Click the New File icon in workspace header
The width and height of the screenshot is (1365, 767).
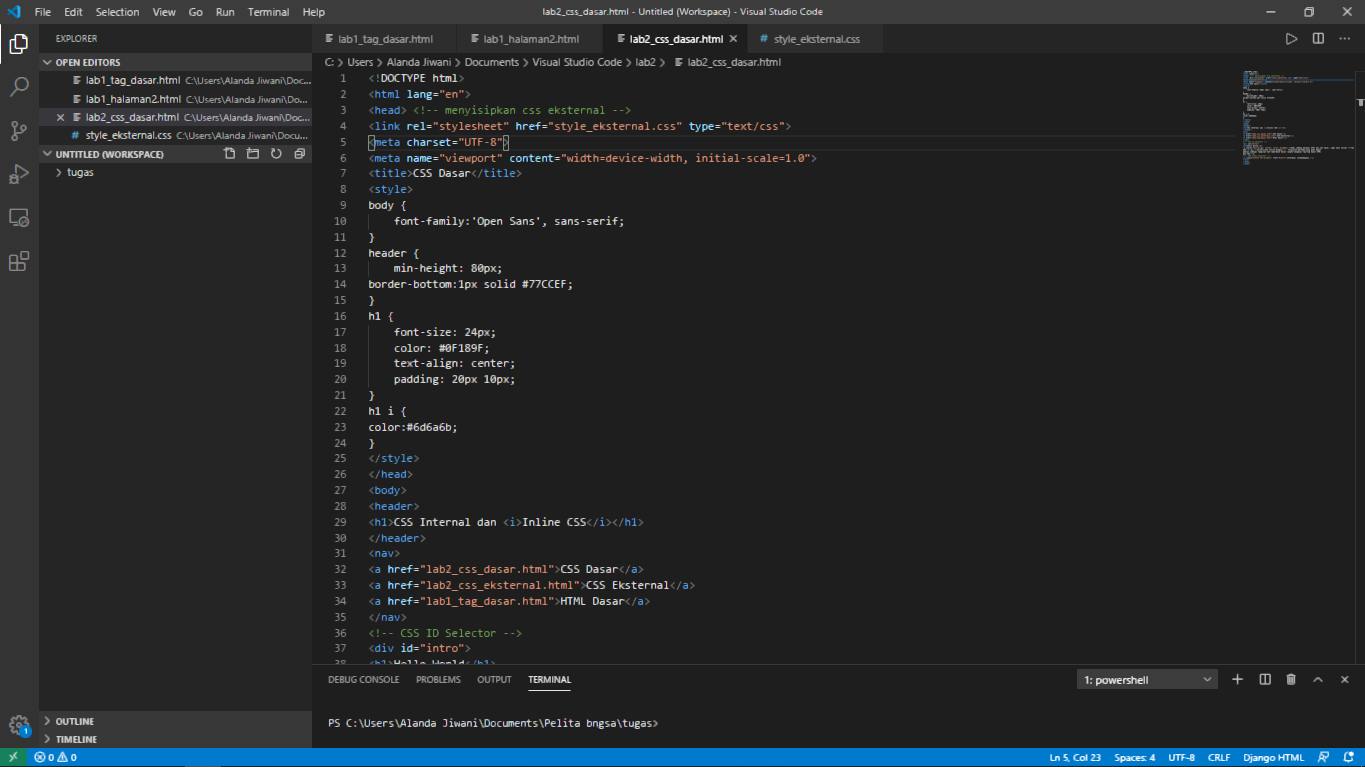click(230, 154)
